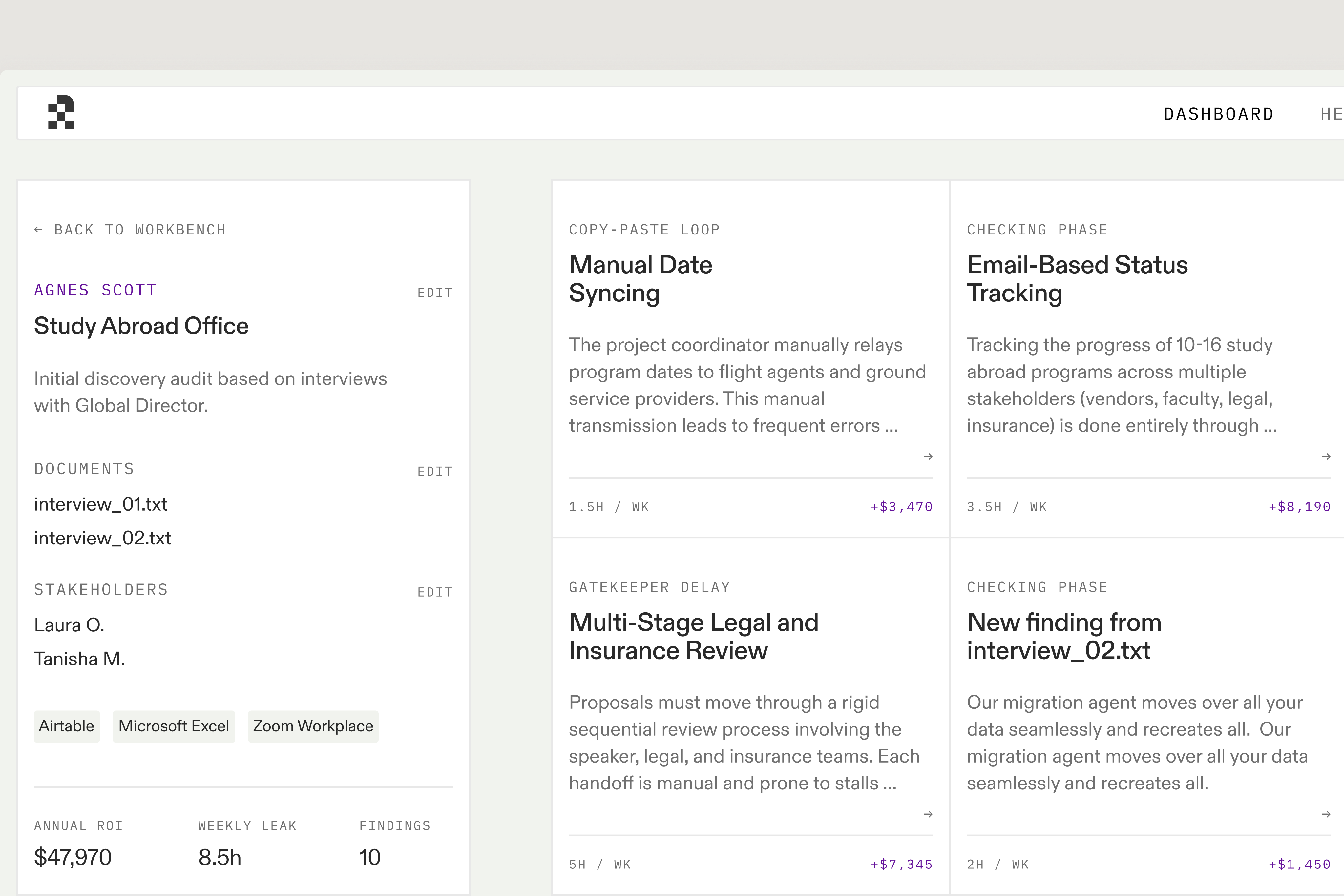Screen dimensions: 1344x896
Task: Click the +$7,345 savings value
Action: 902,865
